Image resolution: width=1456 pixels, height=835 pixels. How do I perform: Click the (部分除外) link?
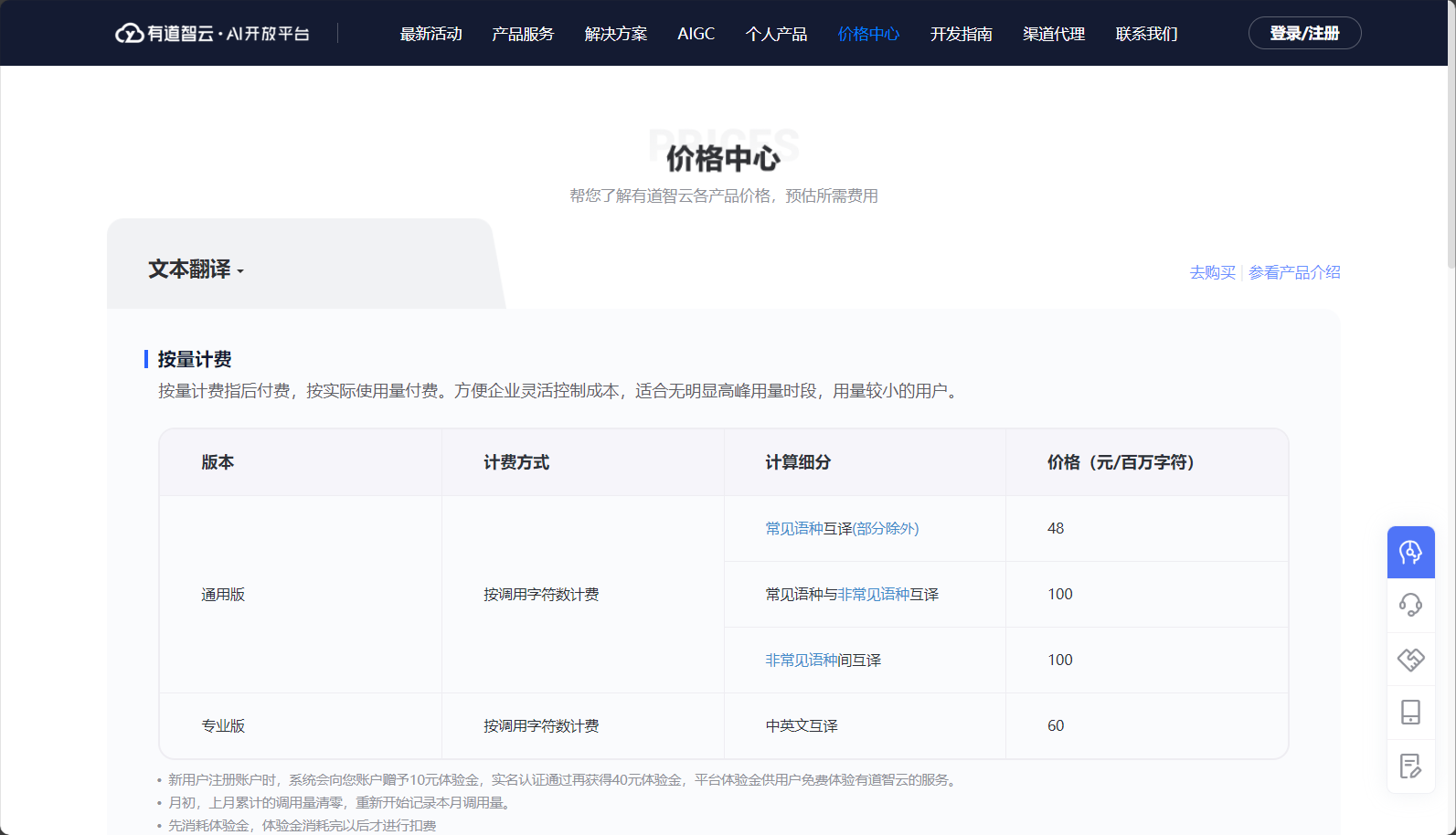click(886, 529)
